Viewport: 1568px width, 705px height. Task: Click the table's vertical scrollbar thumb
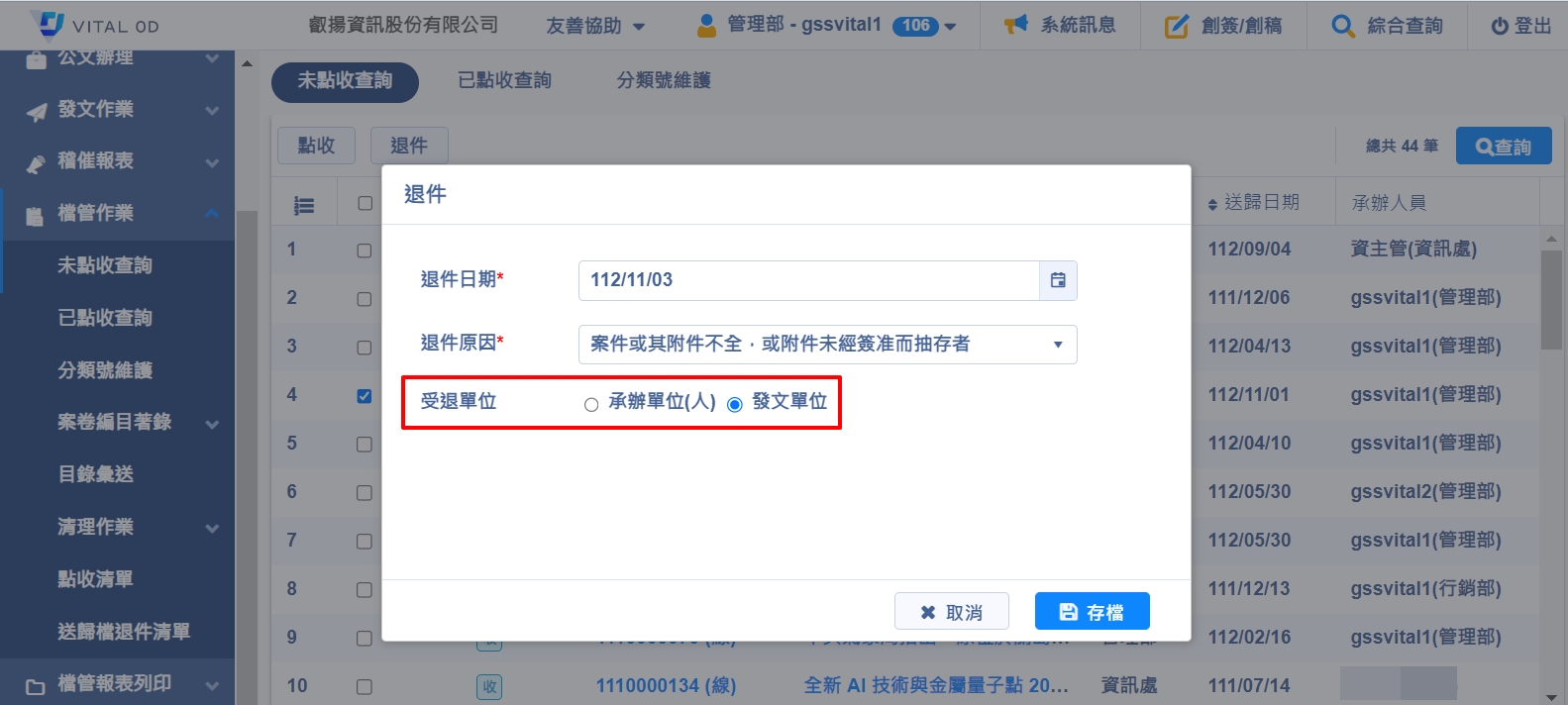[1550, 299]
